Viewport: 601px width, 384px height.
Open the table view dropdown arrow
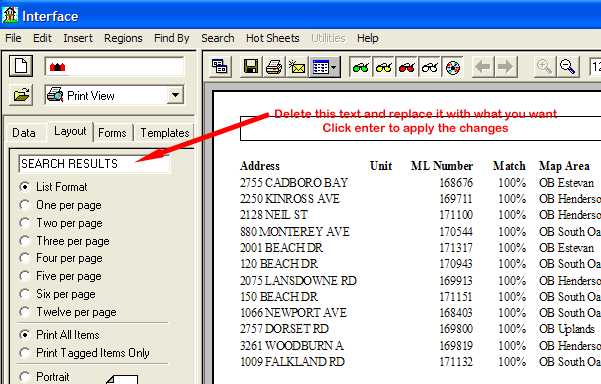334,67
